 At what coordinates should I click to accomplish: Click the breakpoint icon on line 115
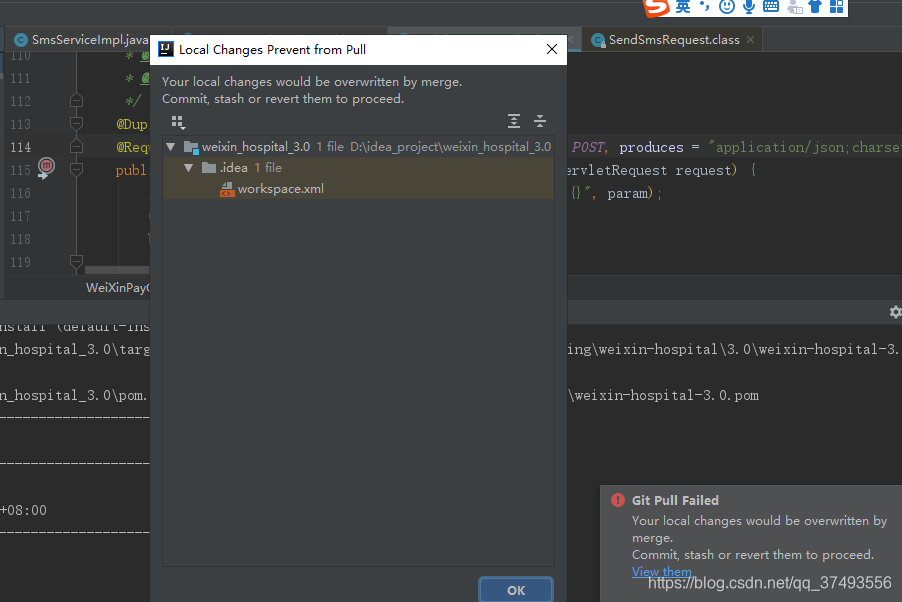click(46, 166)
